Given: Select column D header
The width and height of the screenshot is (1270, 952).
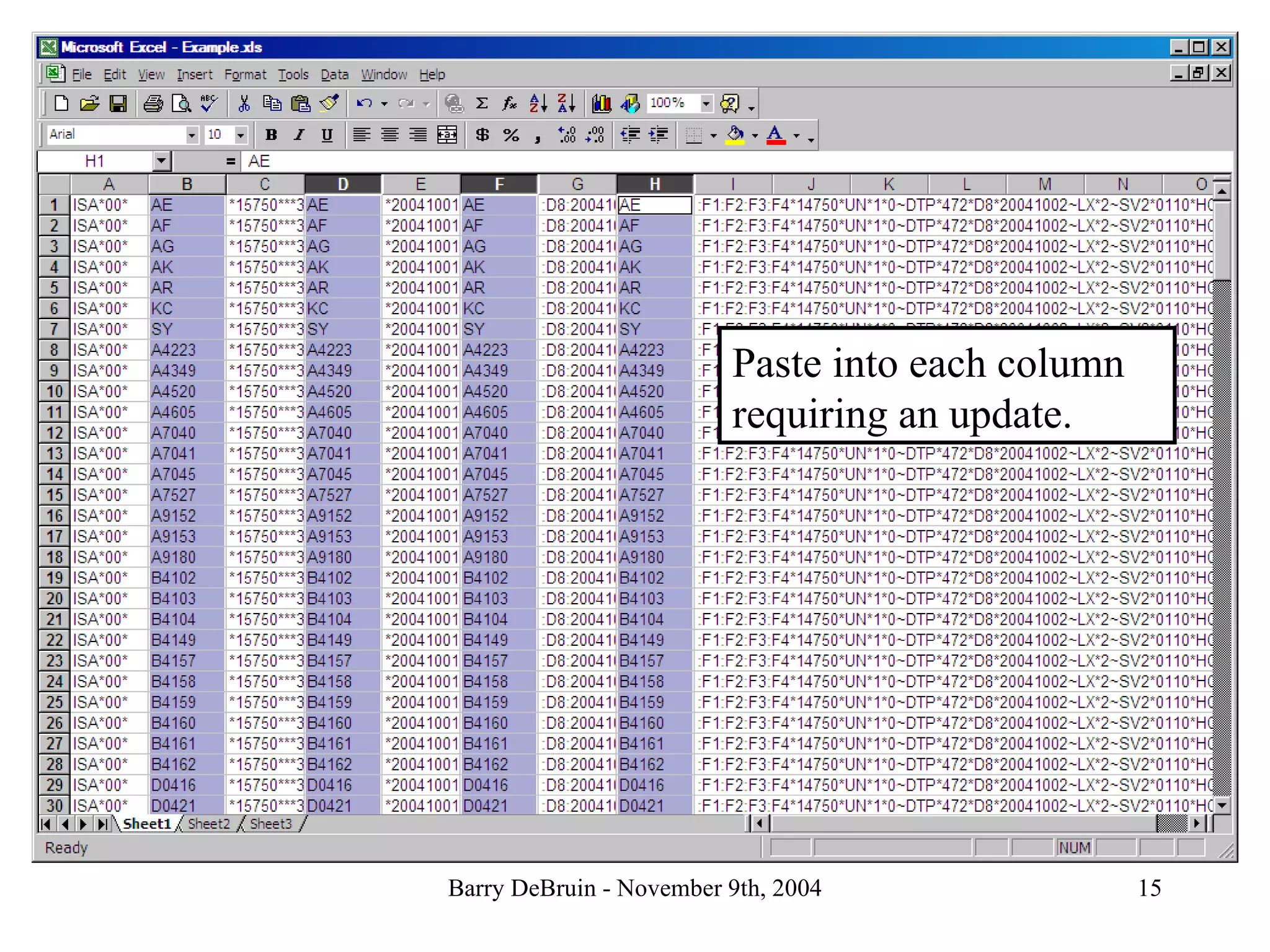Looking at the screenshot, I should pos(343,184).
